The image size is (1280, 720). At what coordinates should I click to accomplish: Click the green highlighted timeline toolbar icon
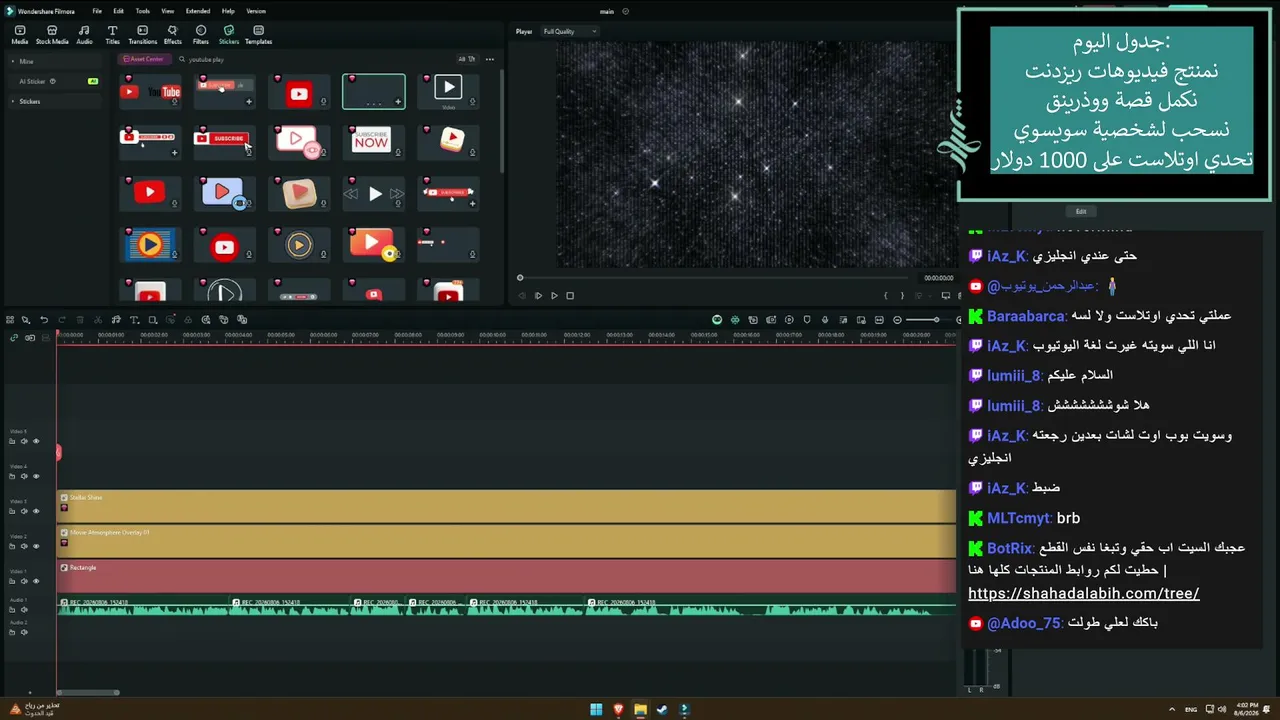(717, 320)
